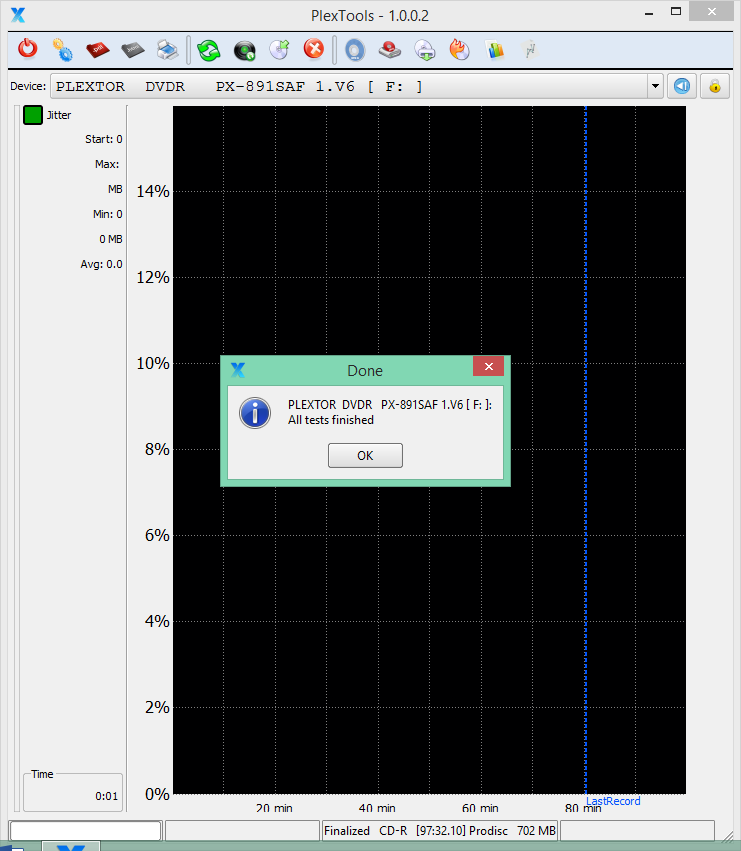
Task: Click the PlexTools taskbar button
Action: [71, 846]
